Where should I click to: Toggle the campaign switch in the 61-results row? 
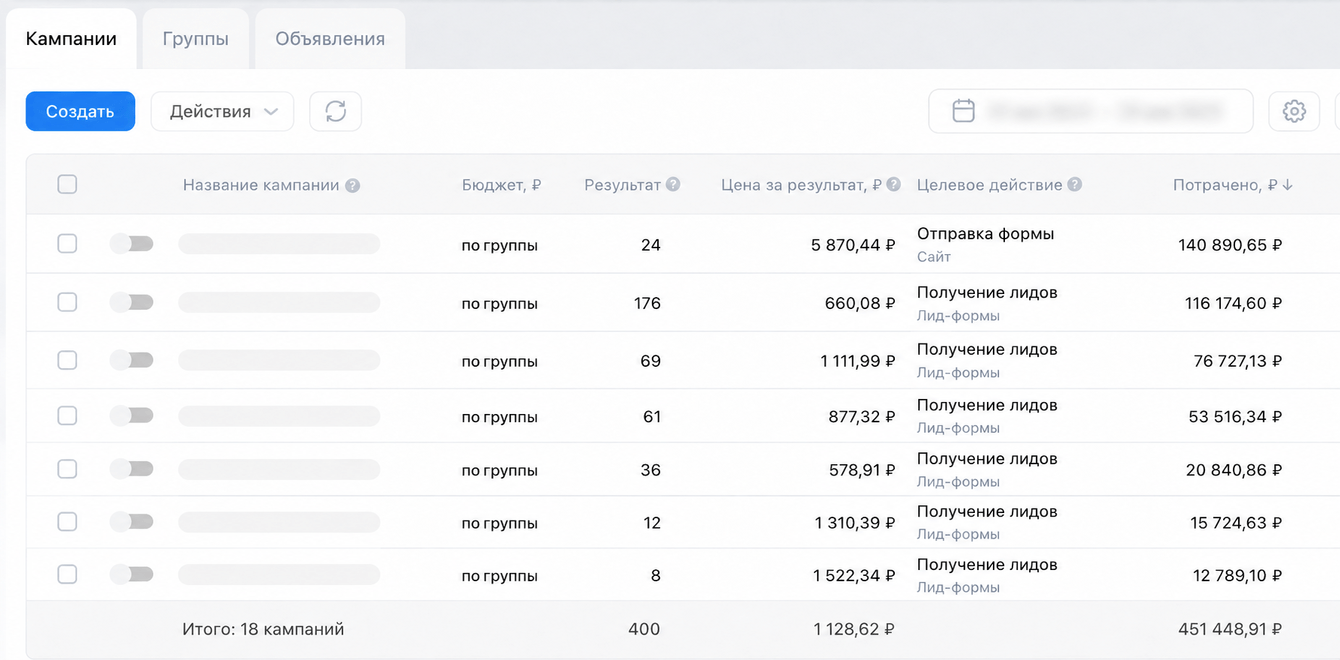pyautogui.click(x=132, y=416)
